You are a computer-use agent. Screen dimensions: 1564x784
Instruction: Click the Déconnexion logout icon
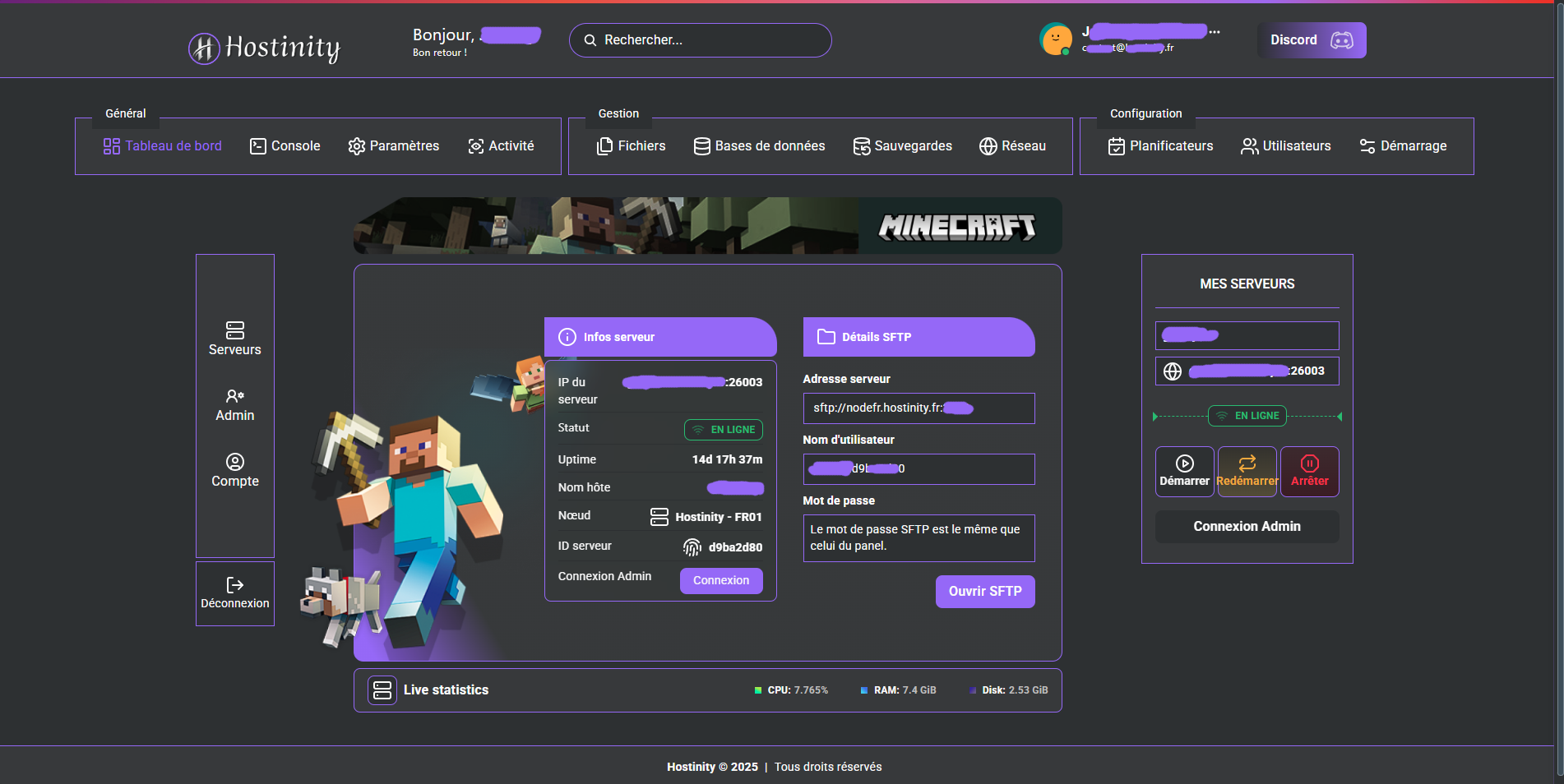point(235,585)
